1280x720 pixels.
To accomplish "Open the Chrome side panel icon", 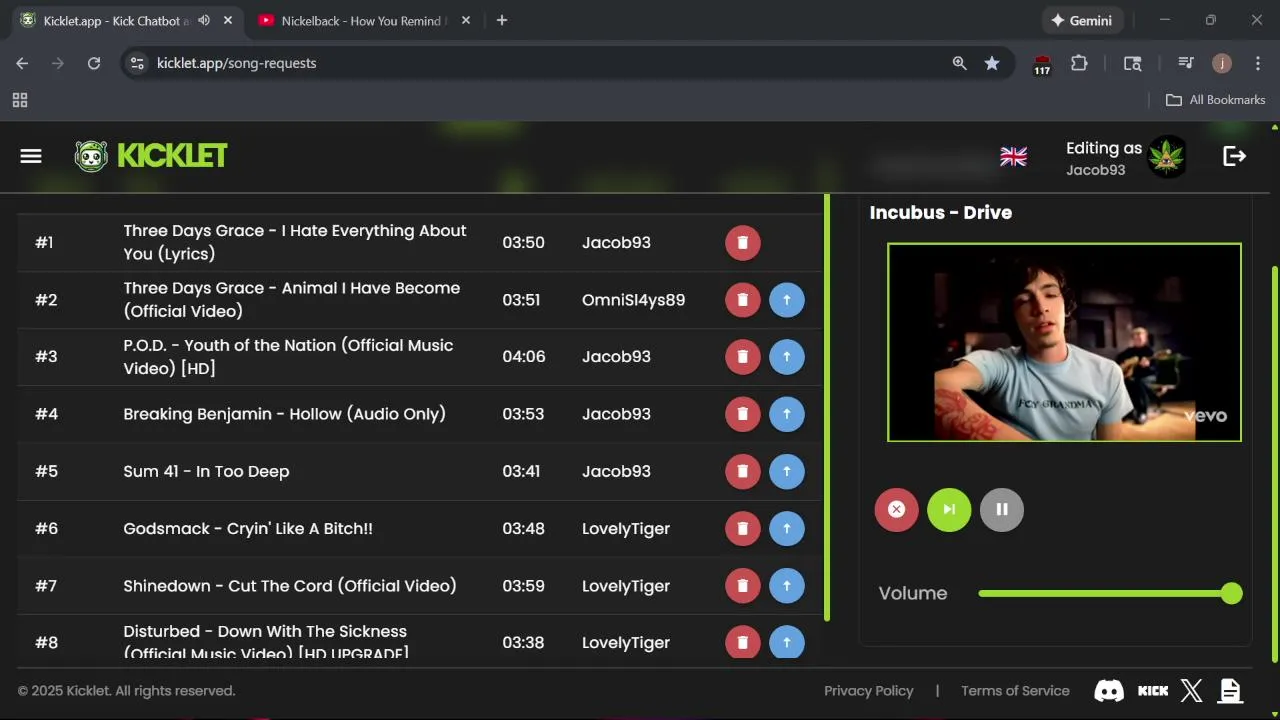I will point(1133,63).
